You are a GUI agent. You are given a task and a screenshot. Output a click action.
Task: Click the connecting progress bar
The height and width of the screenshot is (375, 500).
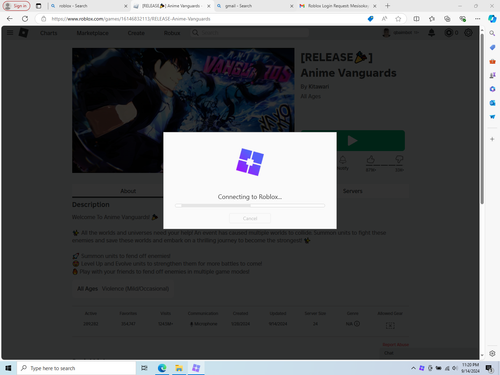250,206
